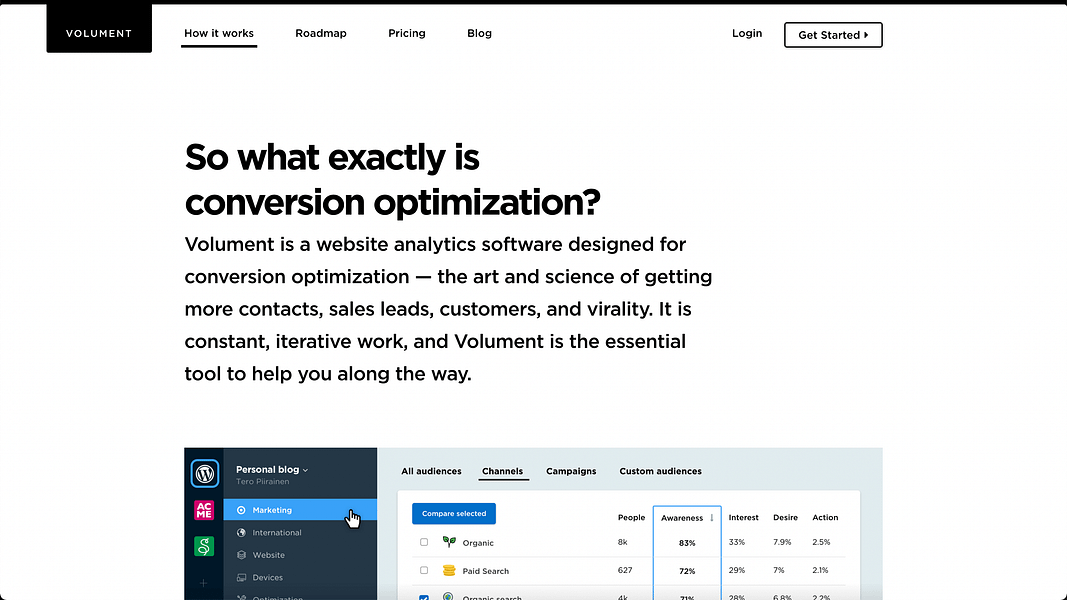Switch to the Custom audiences tab
1067x600 pixels.
[660, 471]
